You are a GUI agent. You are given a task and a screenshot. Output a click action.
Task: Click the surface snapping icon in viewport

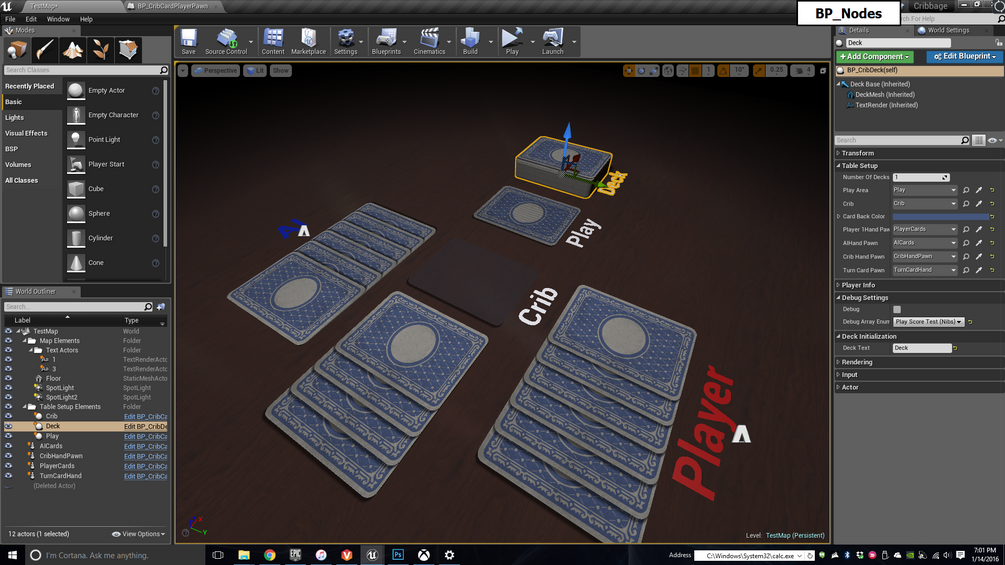[683, 70]
